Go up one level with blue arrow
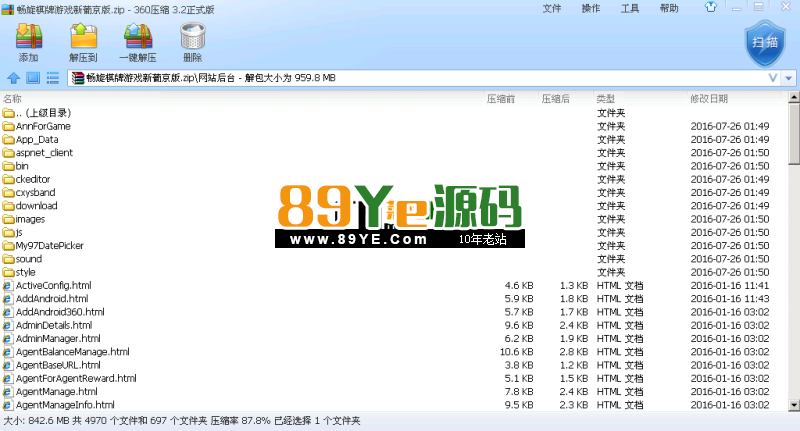800x431 pixels. coord(13,78)
